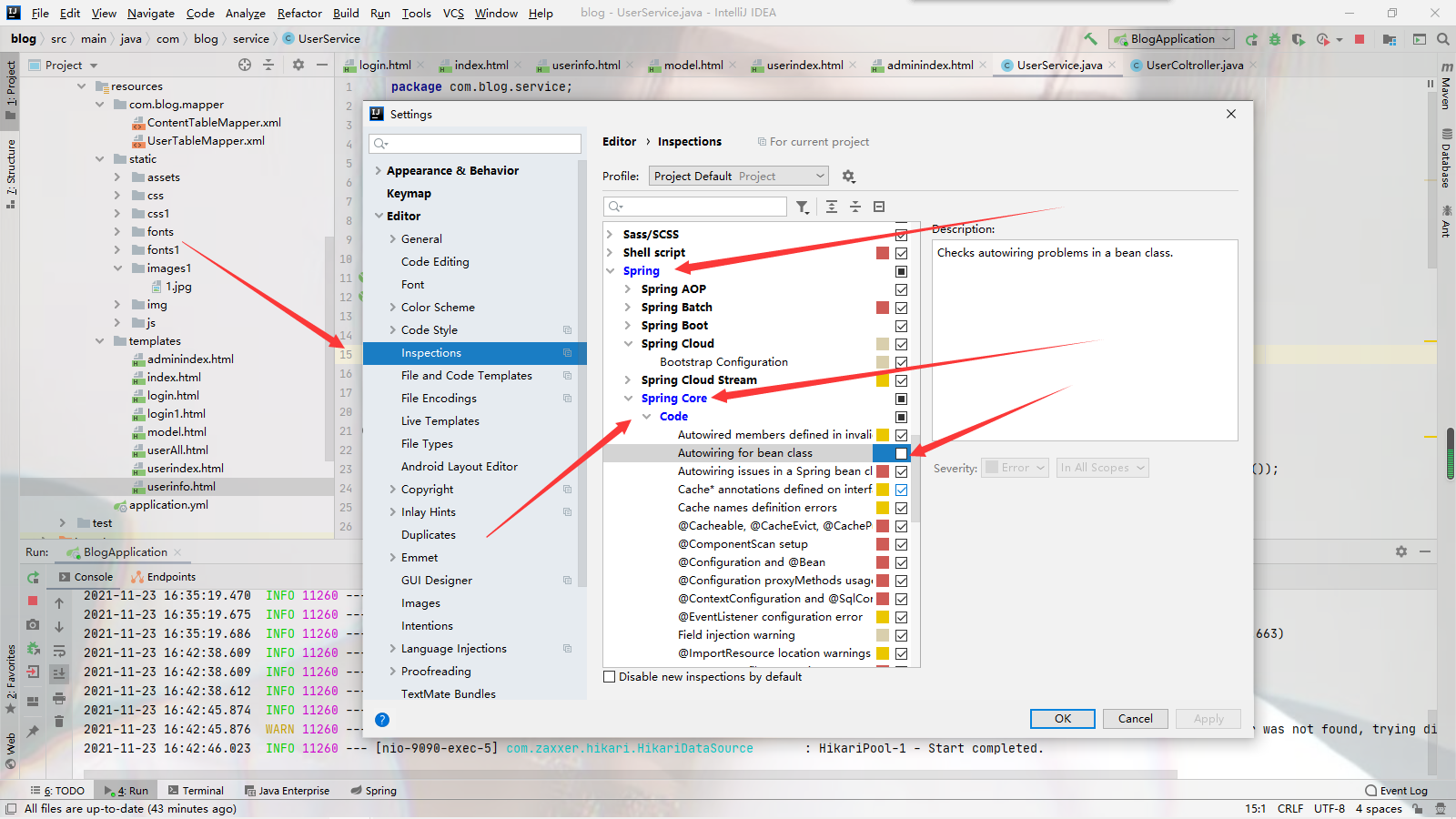Viewport: 1456px width, 819px height.
Task: Toggle Cache names definition errors checkbox
Action: coord(902,508)
